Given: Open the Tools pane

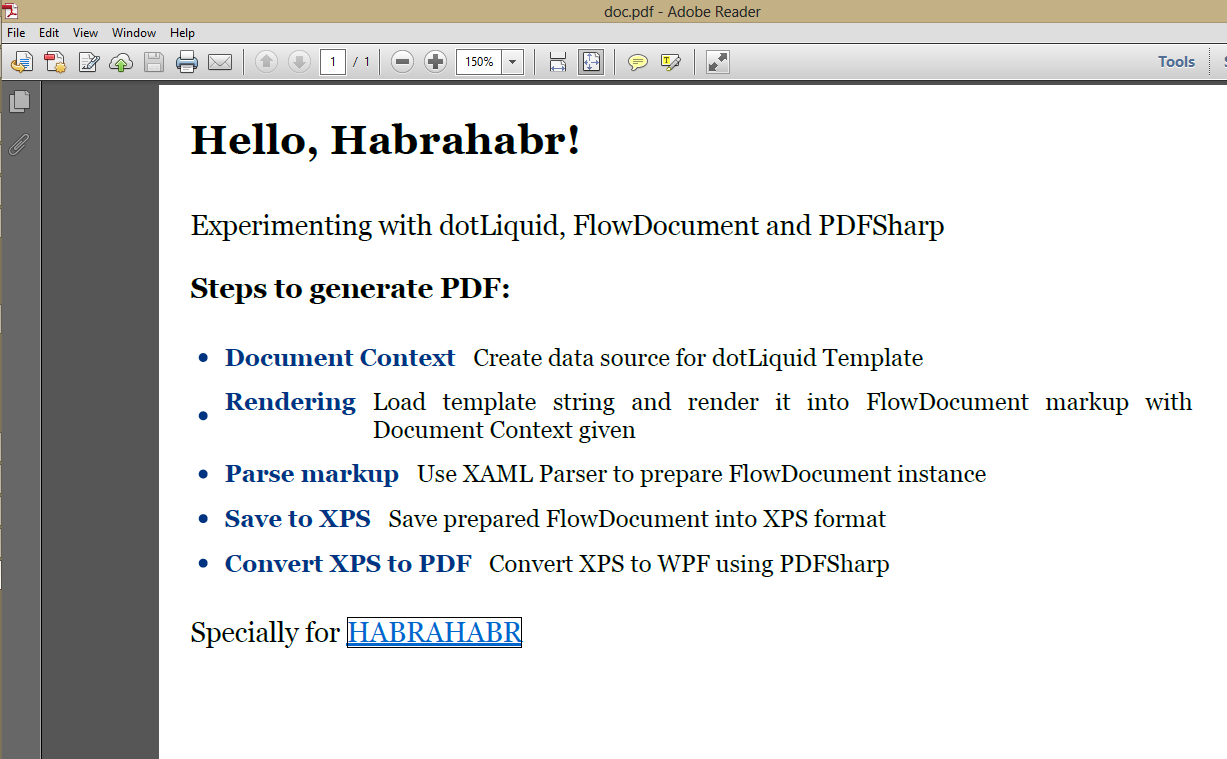Looking at the screenshot, I should point(1176,61).
